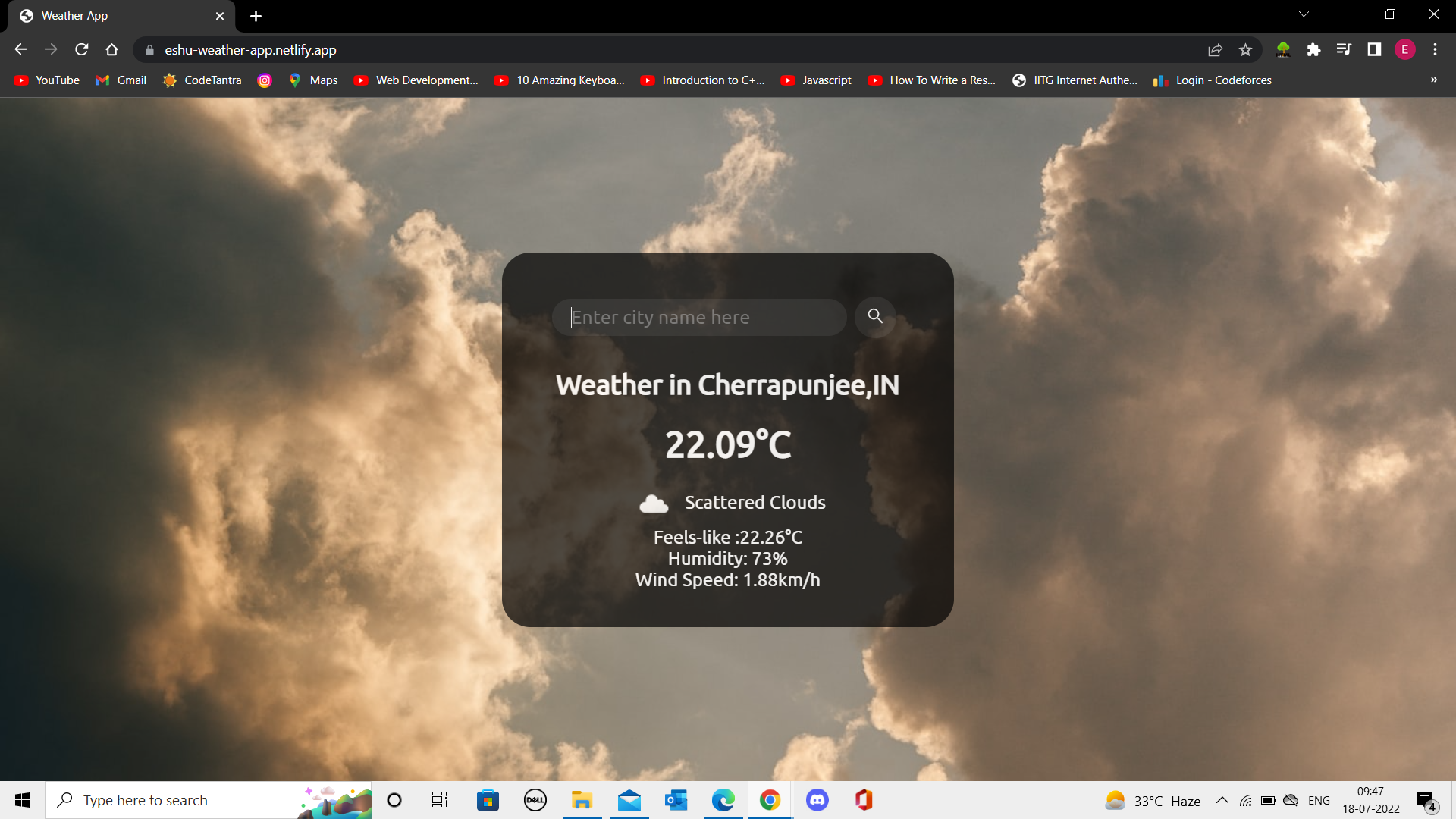The height and width of the screenshot is (819, 1456).
Task: Click the Forest extension tree icon
Action: click(1284, 49)
